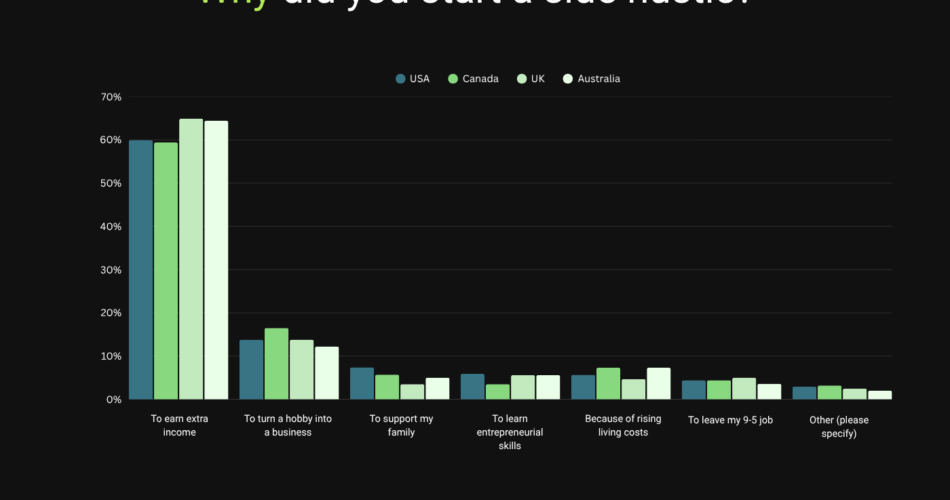Click the USA legend color dot
The image size is (950, 500).
tap(400, 79)
